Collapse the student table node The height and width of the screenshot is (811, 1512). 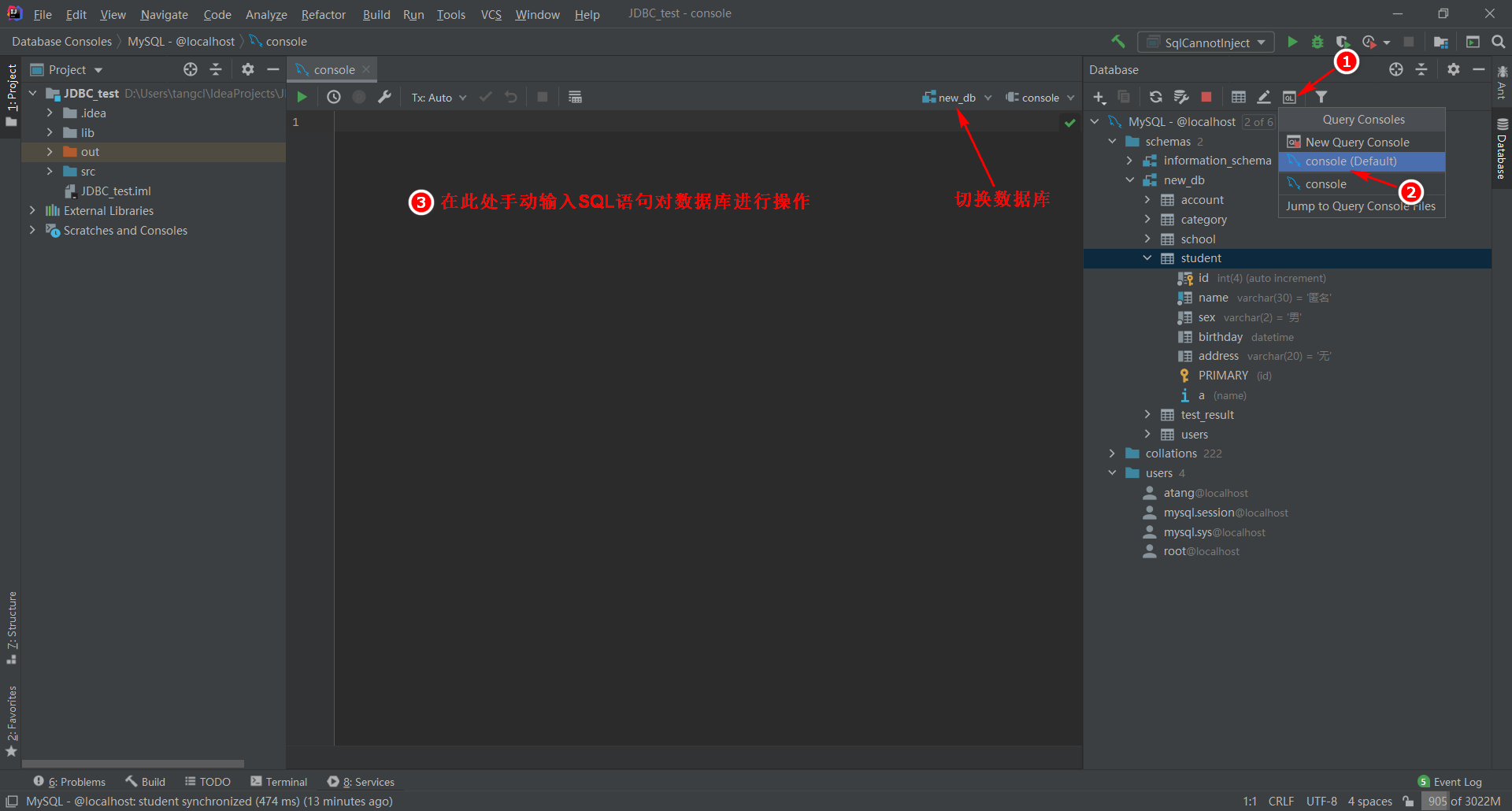click(x=1147, y=257)
